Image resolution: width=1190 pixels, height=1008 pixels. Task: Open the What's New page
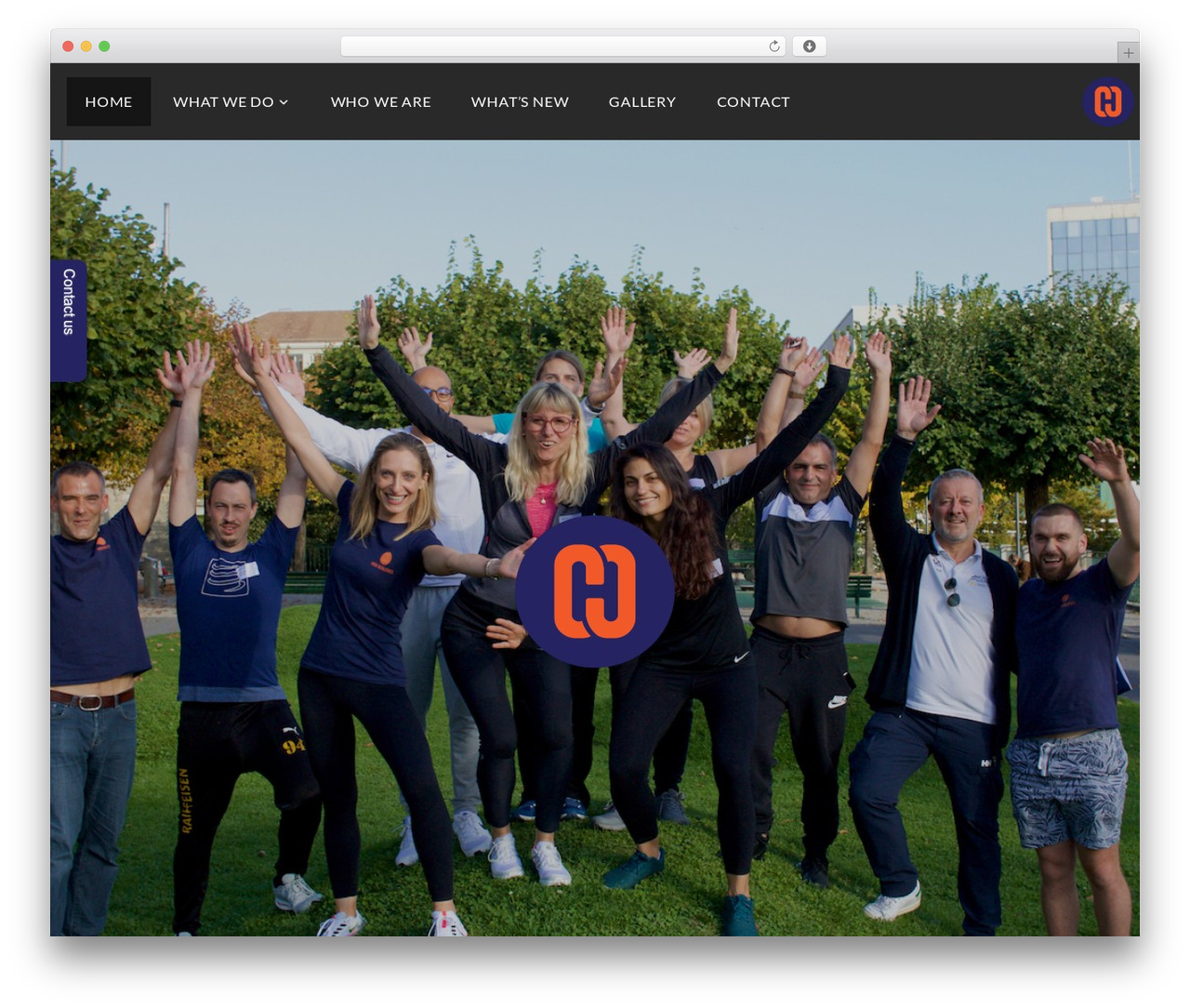click(x=520, y=101)
